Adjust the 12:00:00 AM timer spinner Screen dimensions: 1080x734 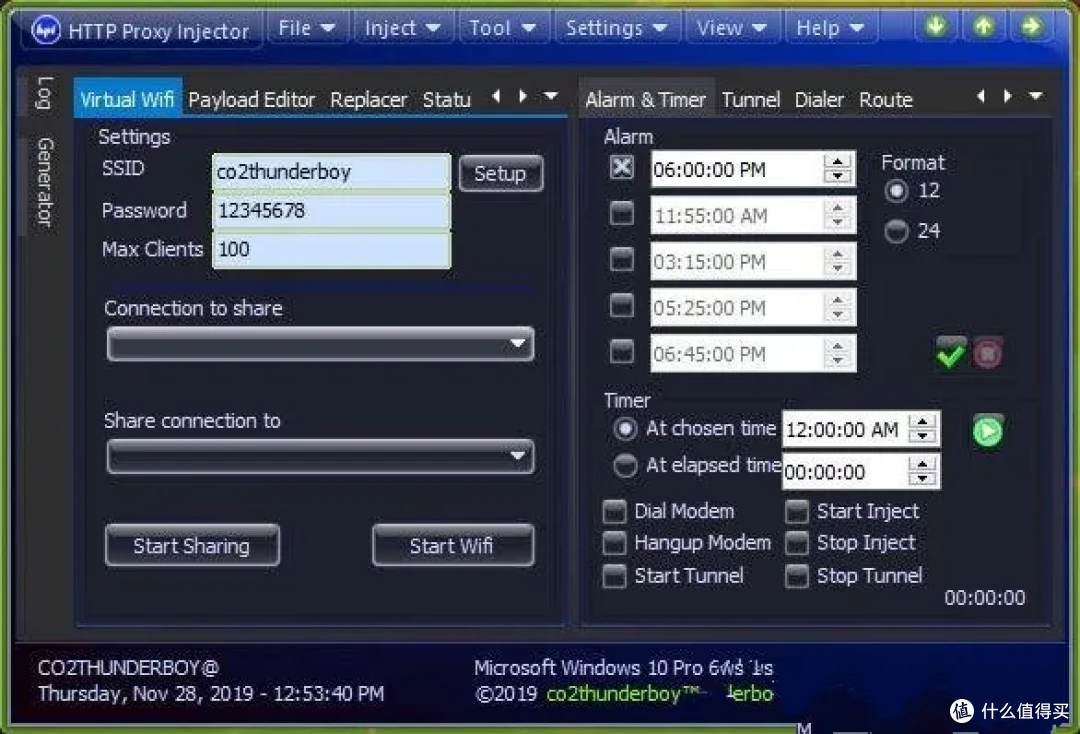pyautogui.click(x=922, y=429)
